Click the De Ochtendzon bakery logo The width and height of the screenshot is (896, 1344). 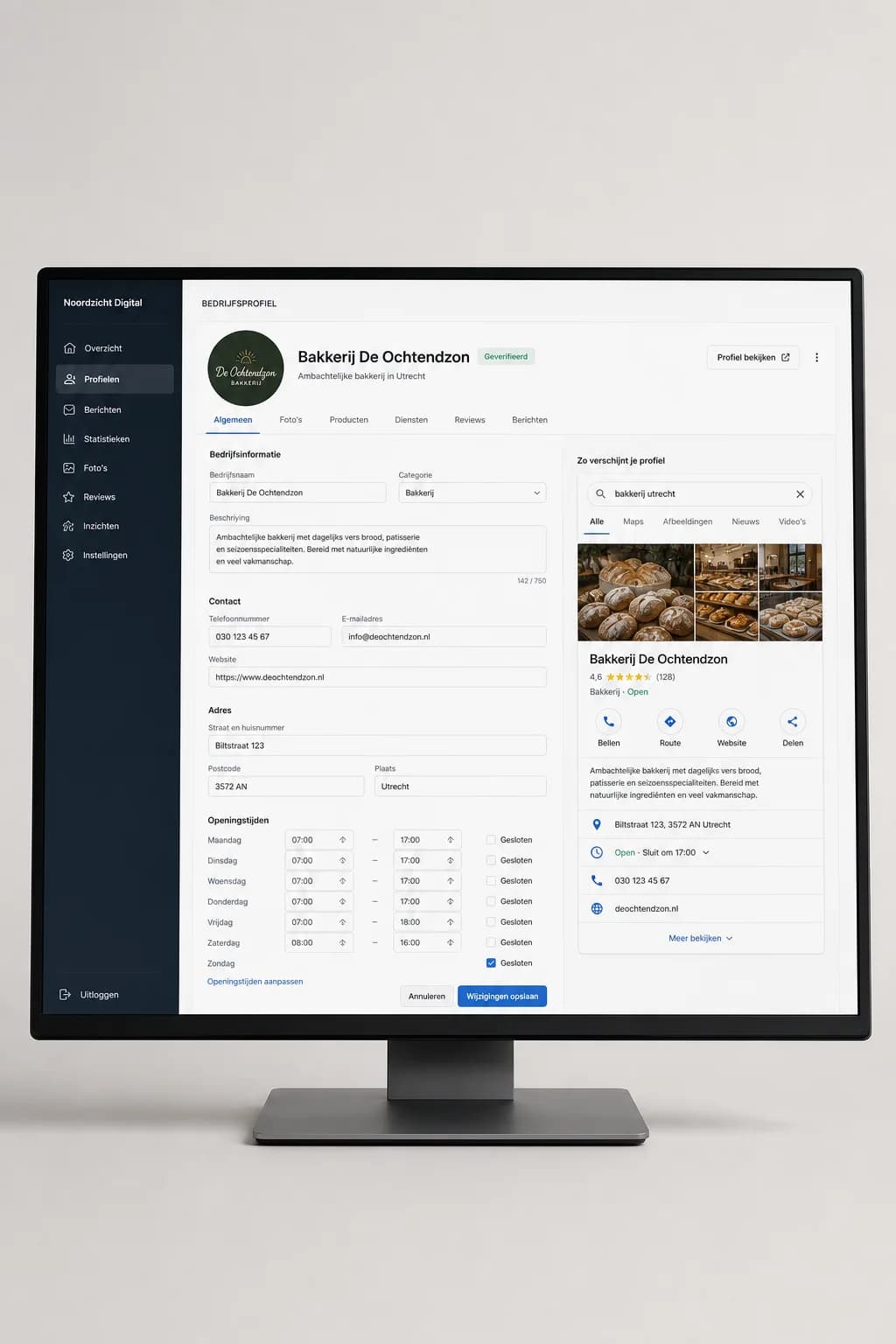click(246, 368)
